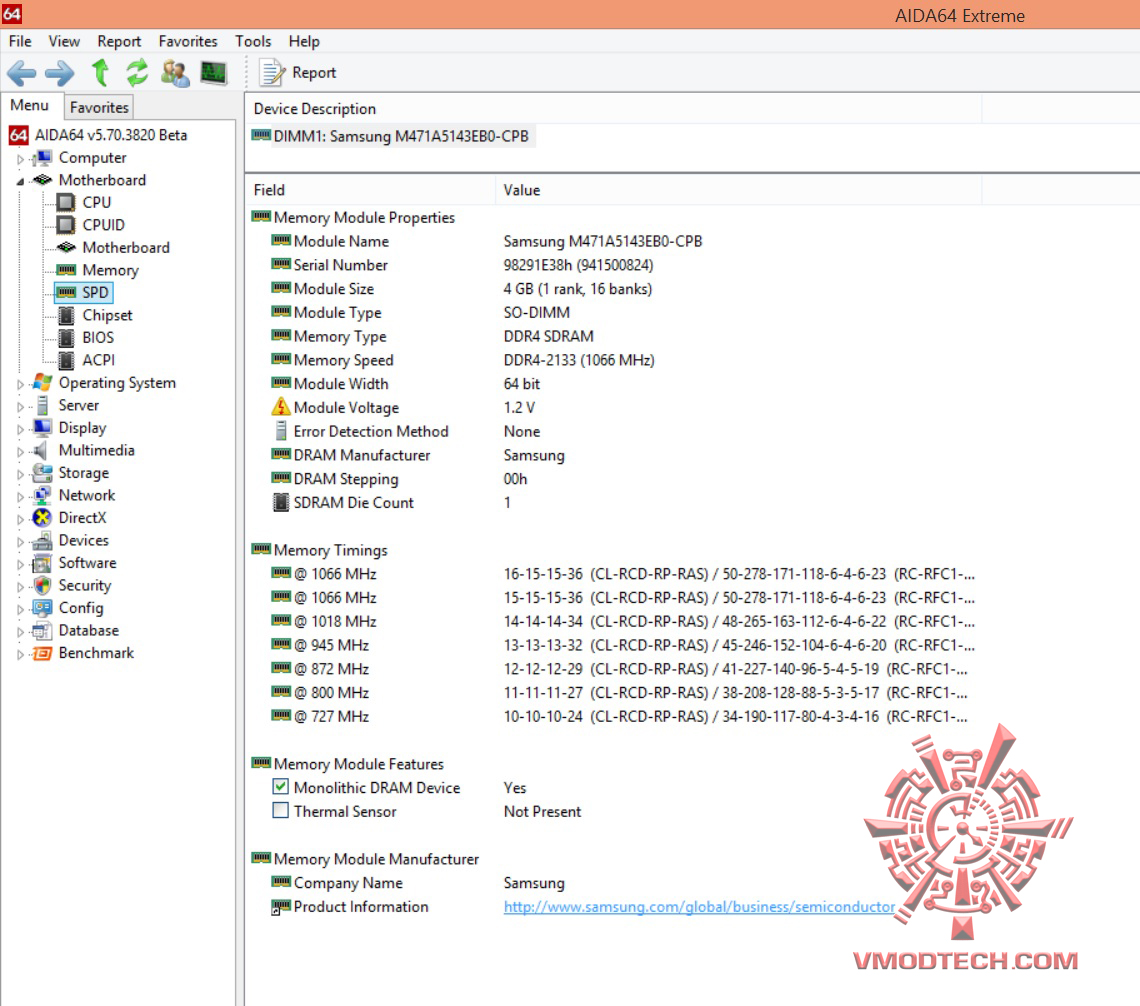Open the users manage icon in toolbar
This screenshot has height=1006, width=1140.
pyautogui.click(x=175, y=73)
